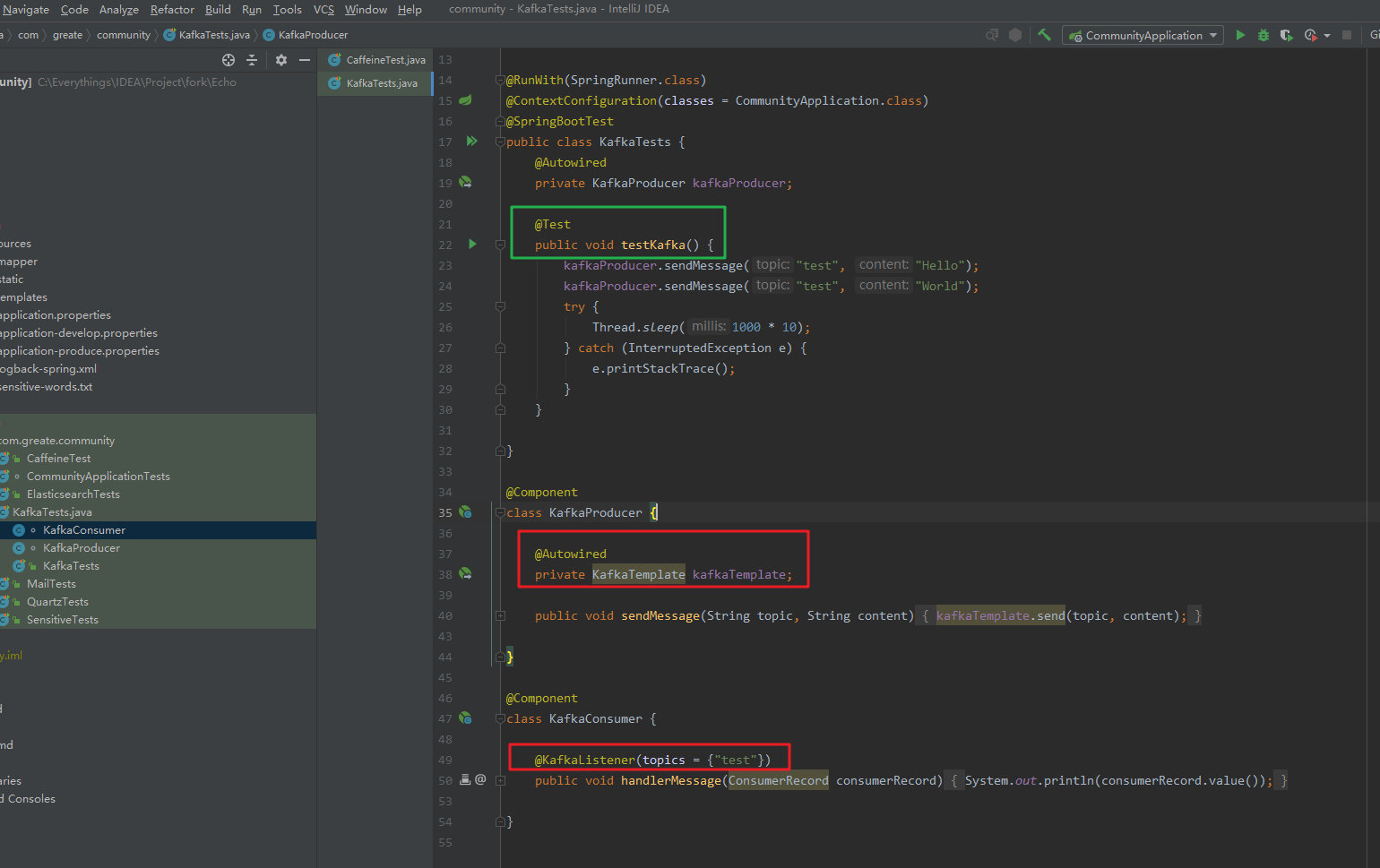Viewport: 1380px width, 868px height.
Task: Collapse the try block fold at line 25
Action: pyautogui.click(x=500, y=306)
